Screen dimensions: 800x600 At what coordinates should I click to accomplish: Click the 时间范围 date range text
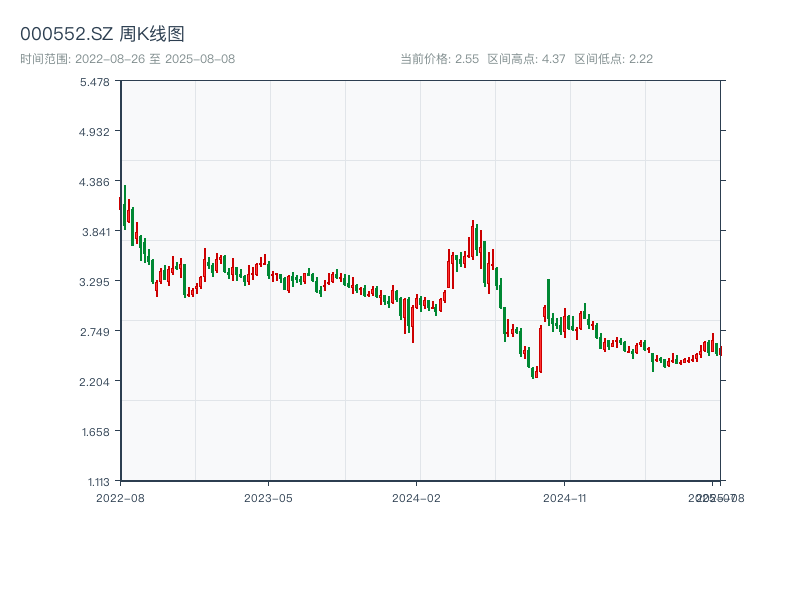(127, 59)
